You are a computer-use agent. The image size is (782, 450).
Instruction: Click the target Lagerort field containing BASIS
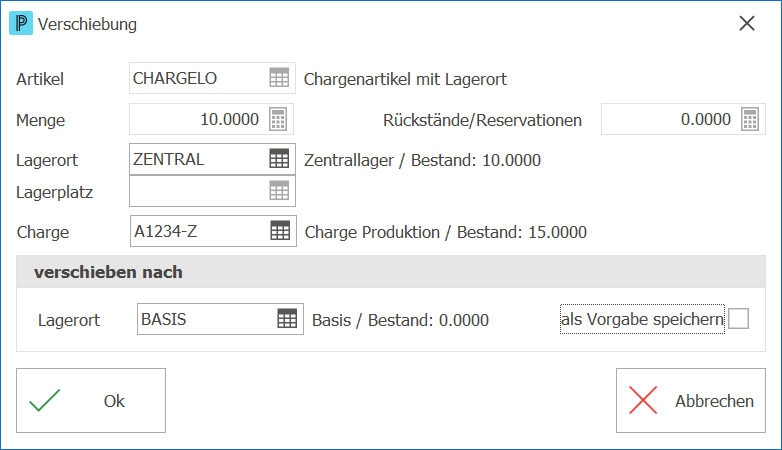pos(220,319)
